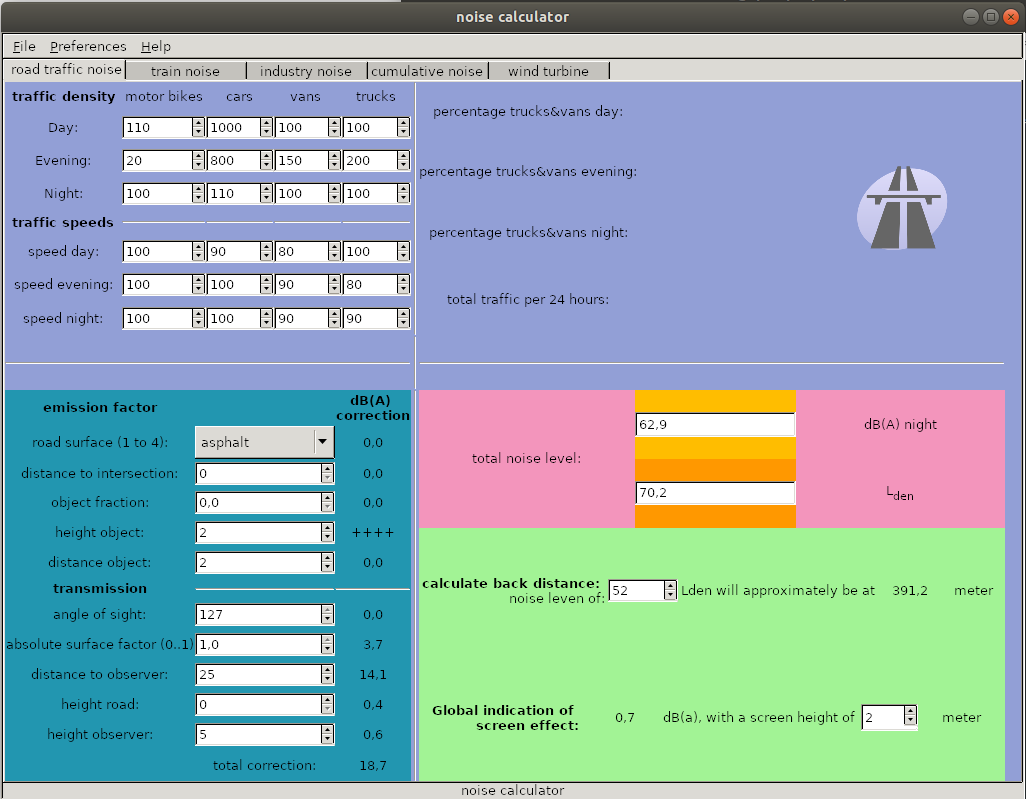
Task: Select the wind turbine tab
Action: [548, 71]
